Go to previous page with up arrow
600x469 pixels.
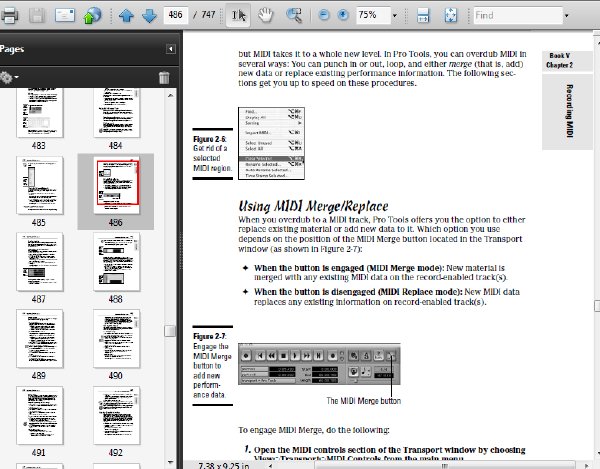126,15
